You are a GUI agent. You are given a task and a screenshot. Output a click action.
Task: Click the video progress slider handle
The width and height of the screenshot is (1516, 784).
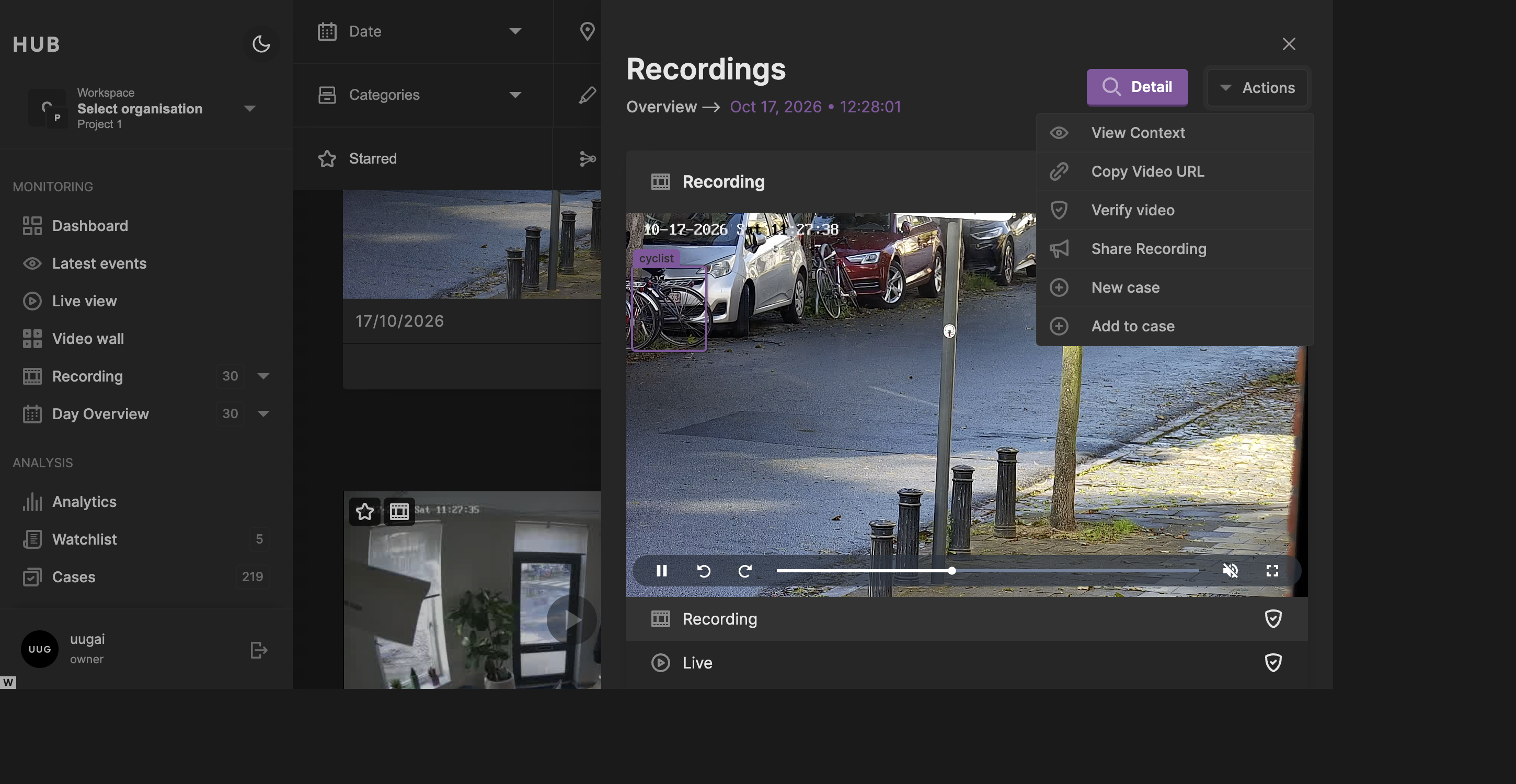pyautogui.click(x=951, y=571)
